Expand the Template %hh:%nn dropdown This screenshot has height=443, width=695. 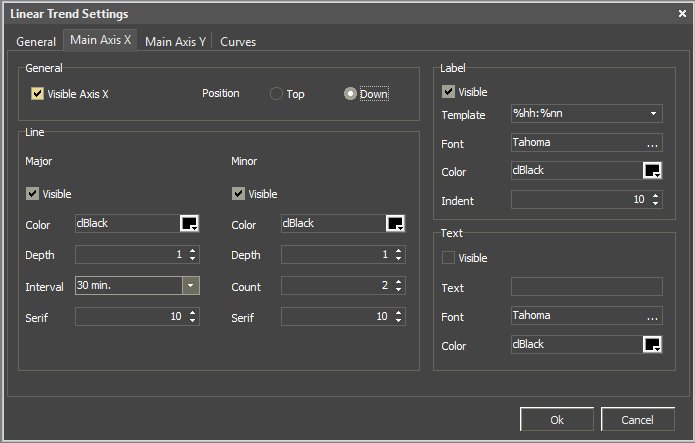pyautogui.click(x=653, y=114)
